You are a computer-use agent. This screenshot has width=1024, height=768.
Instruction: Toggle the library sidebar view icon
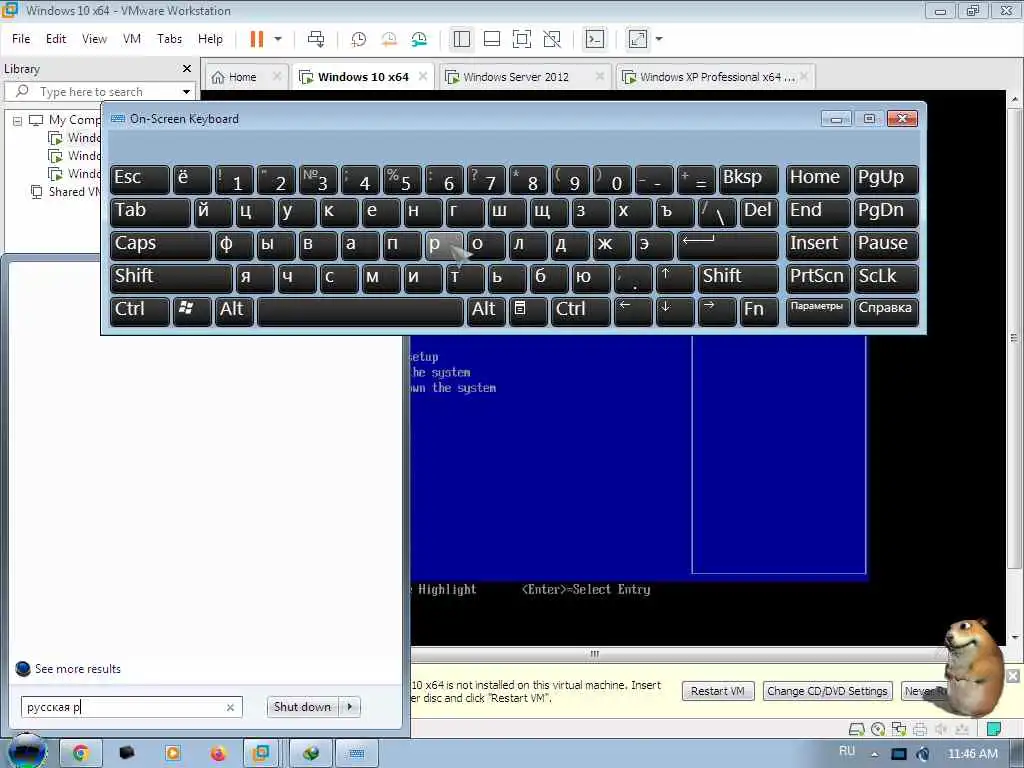click(462, 39)
